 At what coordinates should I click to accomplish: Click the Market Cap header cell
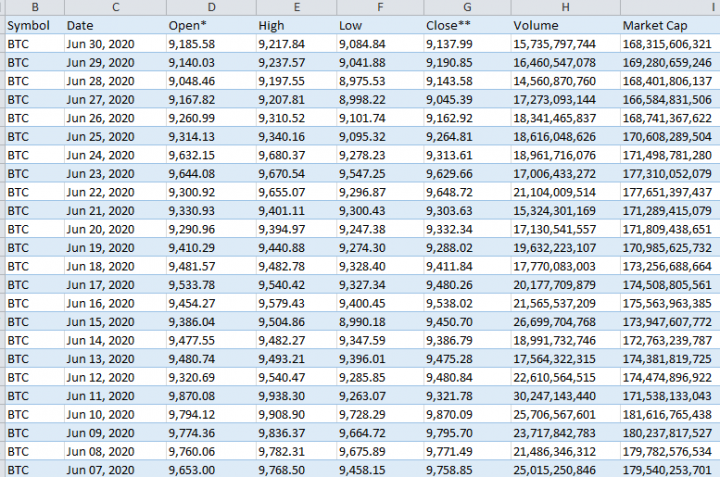[x=670, y=25]
